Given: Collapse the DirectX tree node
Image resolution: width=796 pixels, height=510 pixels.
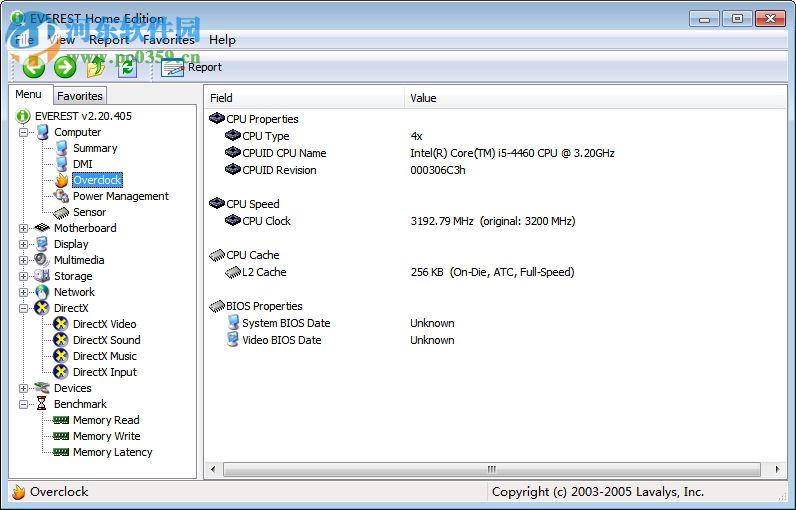Looking at the screenshot, I should pos(23,308).
